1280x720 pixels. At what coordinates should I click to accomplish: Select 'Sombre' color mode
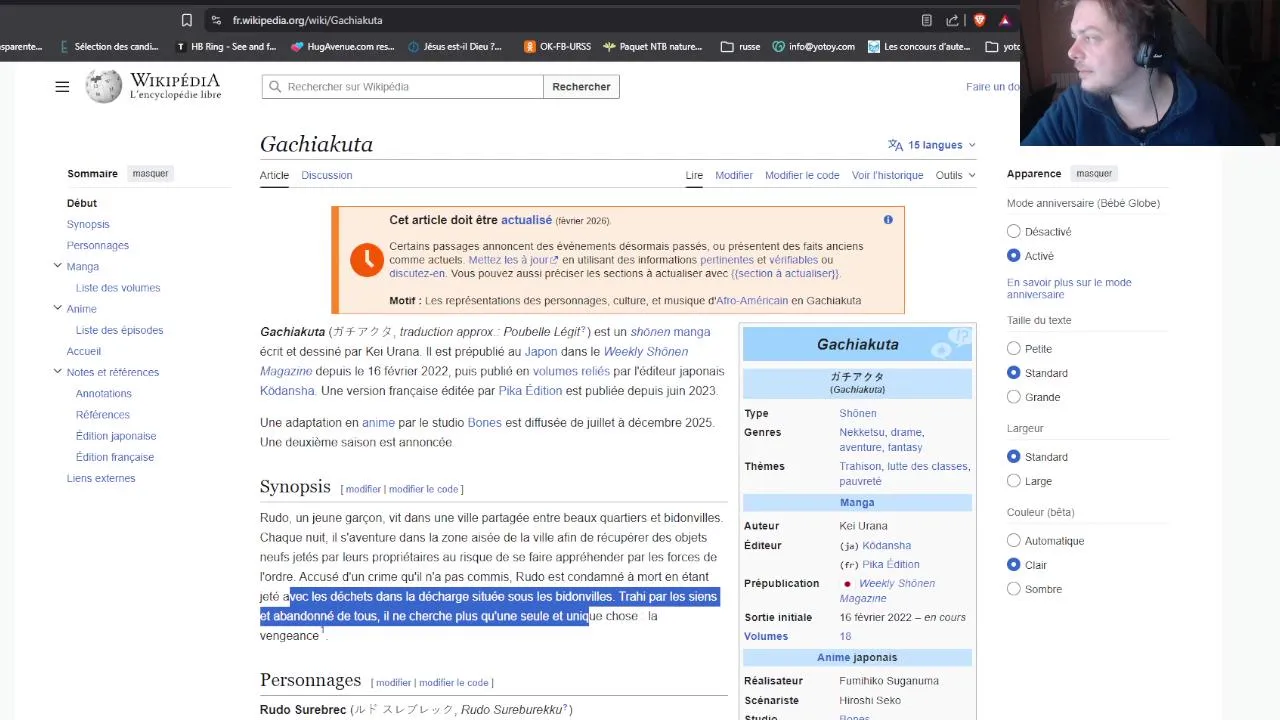pyautogui.click(x=1014, y=589)
